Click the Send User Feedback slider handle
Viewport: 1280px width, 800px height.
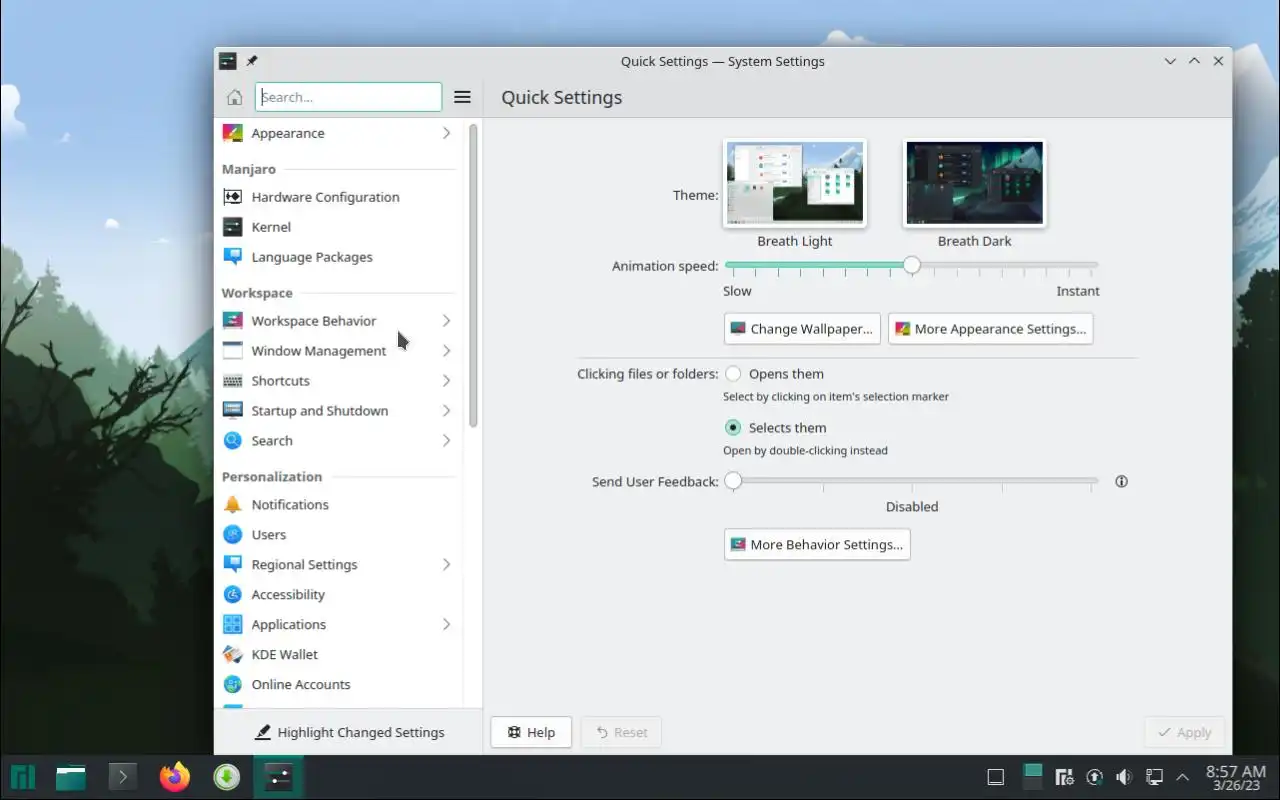click(x=733, y=481)
